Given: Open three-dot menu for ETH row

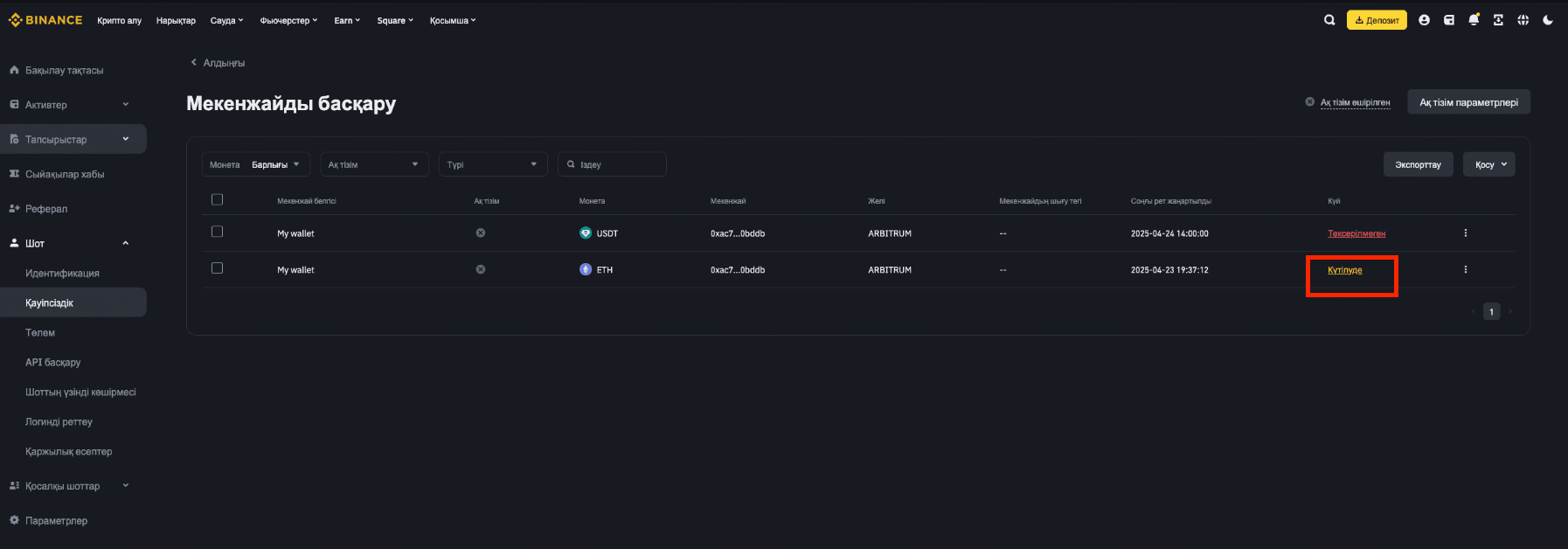Looking at the screenshot, I should [1466, 269].
